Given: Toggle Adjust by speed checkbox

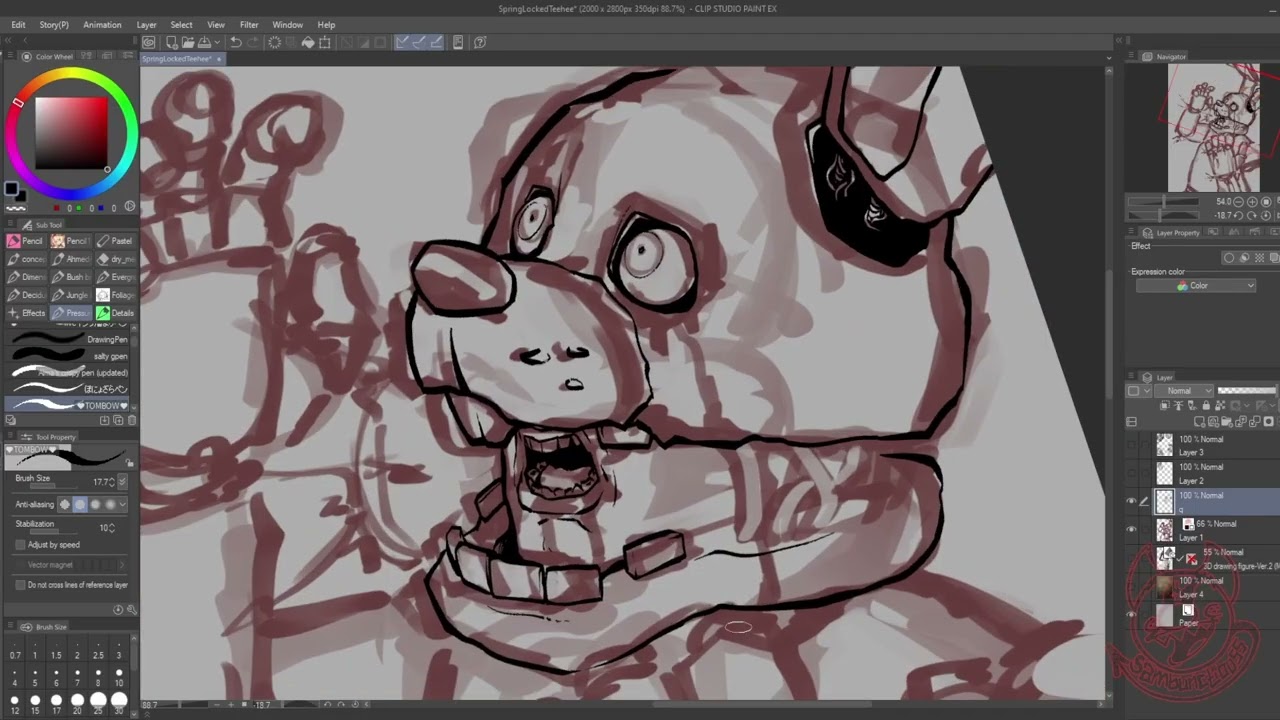Looking at the screenshot, I should point(20,545).
